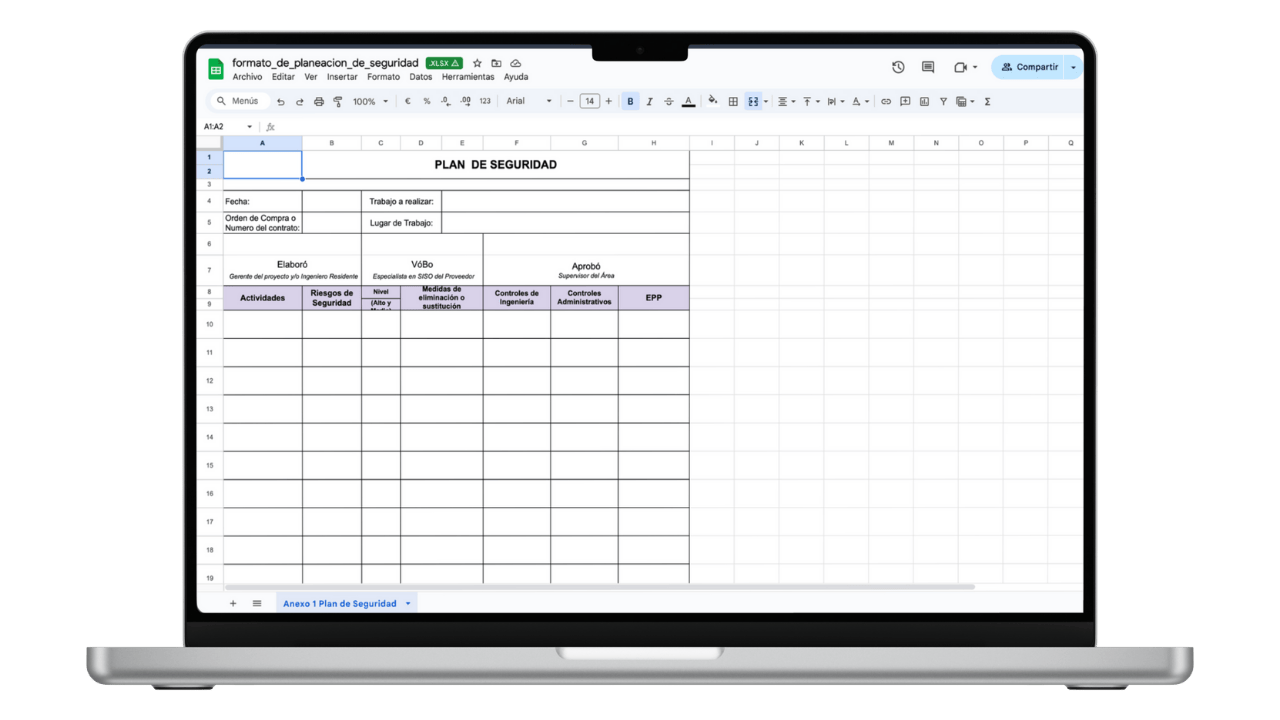Create a filter
This screenshot has width=1280, height=720.
(x=943, y=101)
